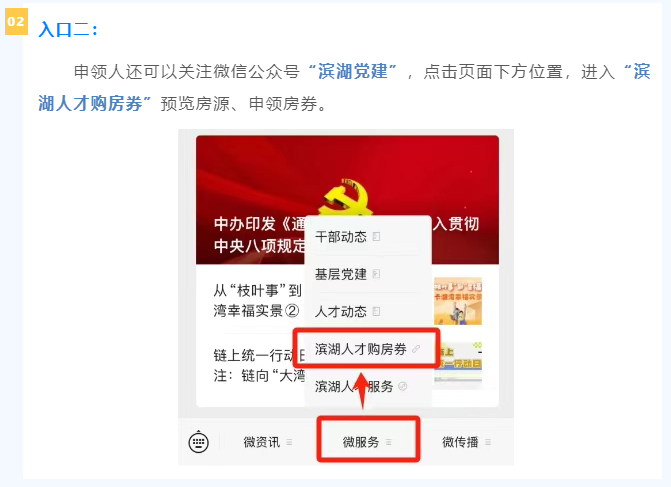The image size is (671, 487).
Task: Click the keyboard toggle icon
Action: tap(199, 442)
